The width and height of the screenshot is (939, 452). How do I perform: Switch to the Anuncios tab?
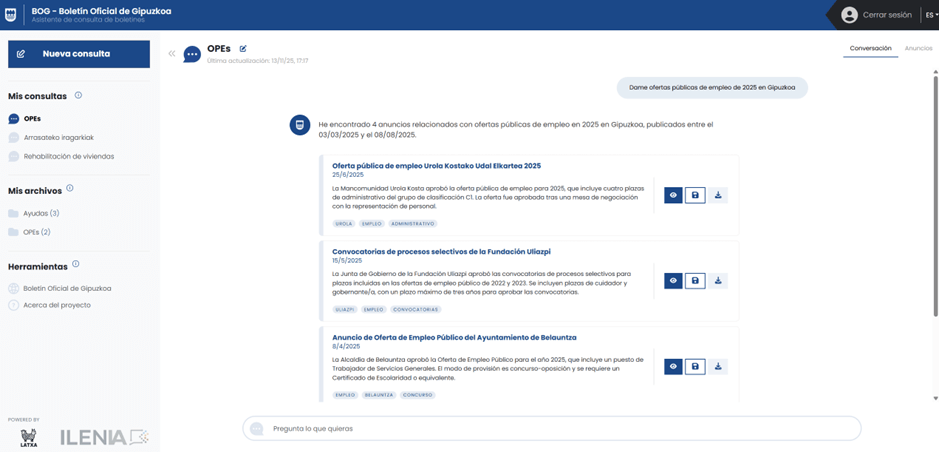click(917, 48)
